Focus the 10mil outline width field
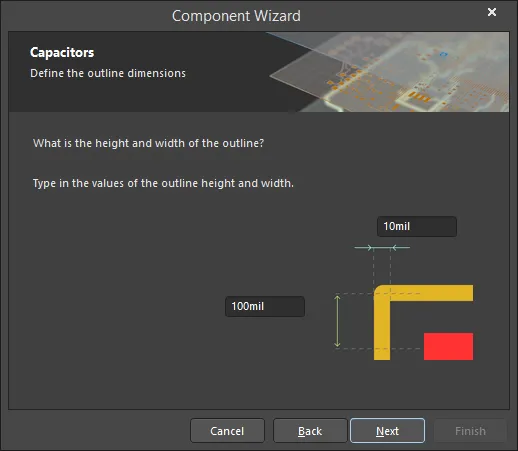Viewport: 518px width, 451px height. click(x=417, y=226)
